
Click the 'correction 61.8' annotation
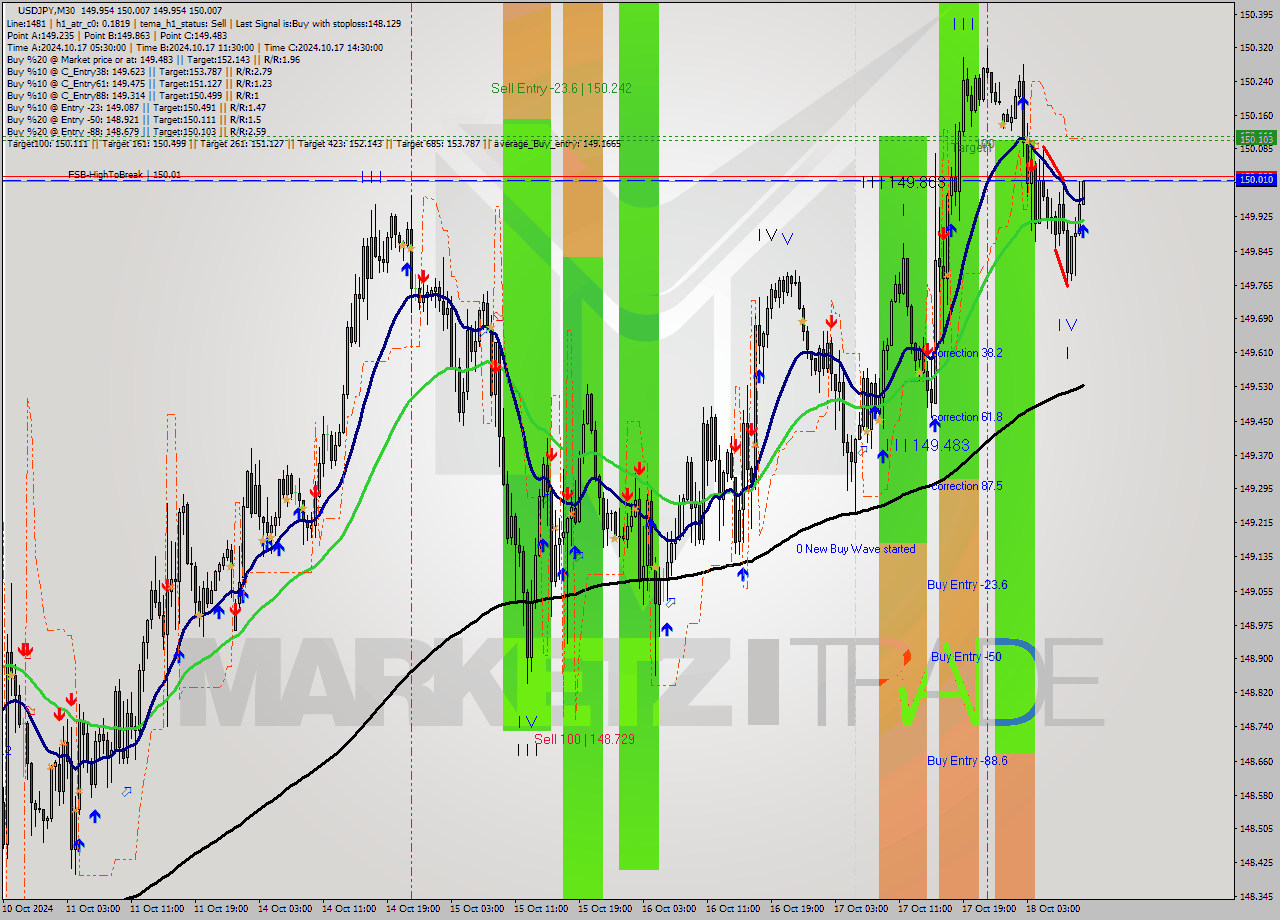pyautogui.click(x=966, y=417)
